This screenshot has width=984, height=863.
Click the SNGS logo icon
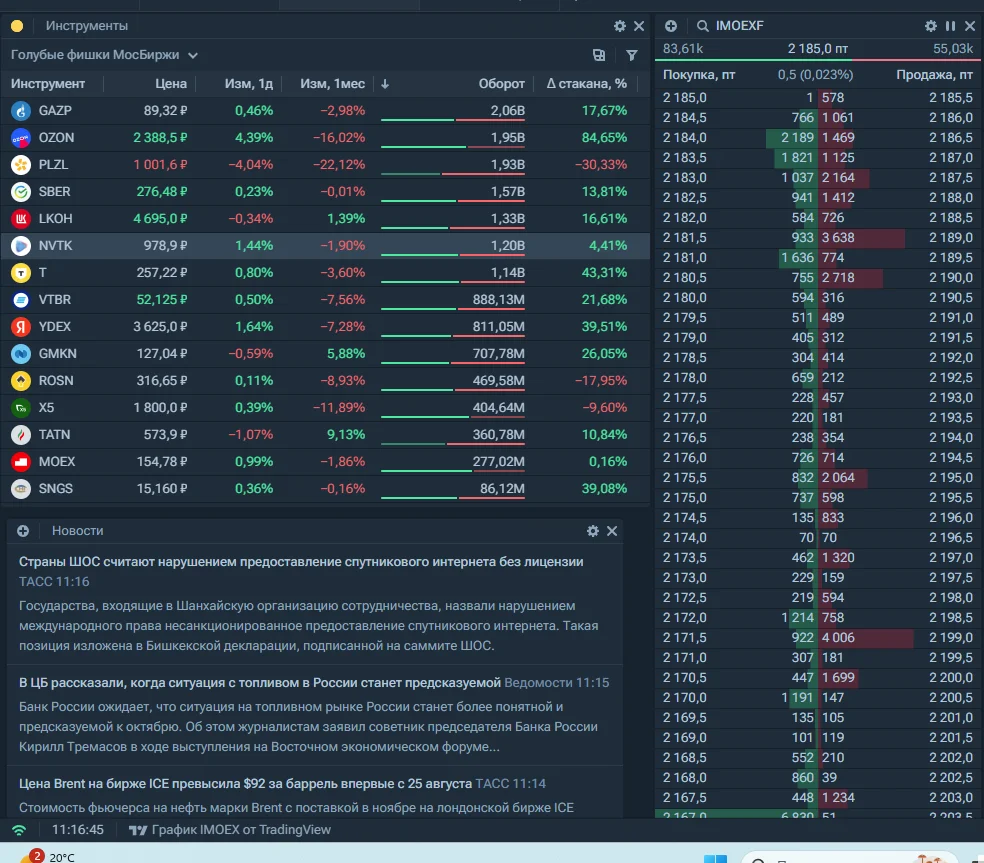pos(21,488)
